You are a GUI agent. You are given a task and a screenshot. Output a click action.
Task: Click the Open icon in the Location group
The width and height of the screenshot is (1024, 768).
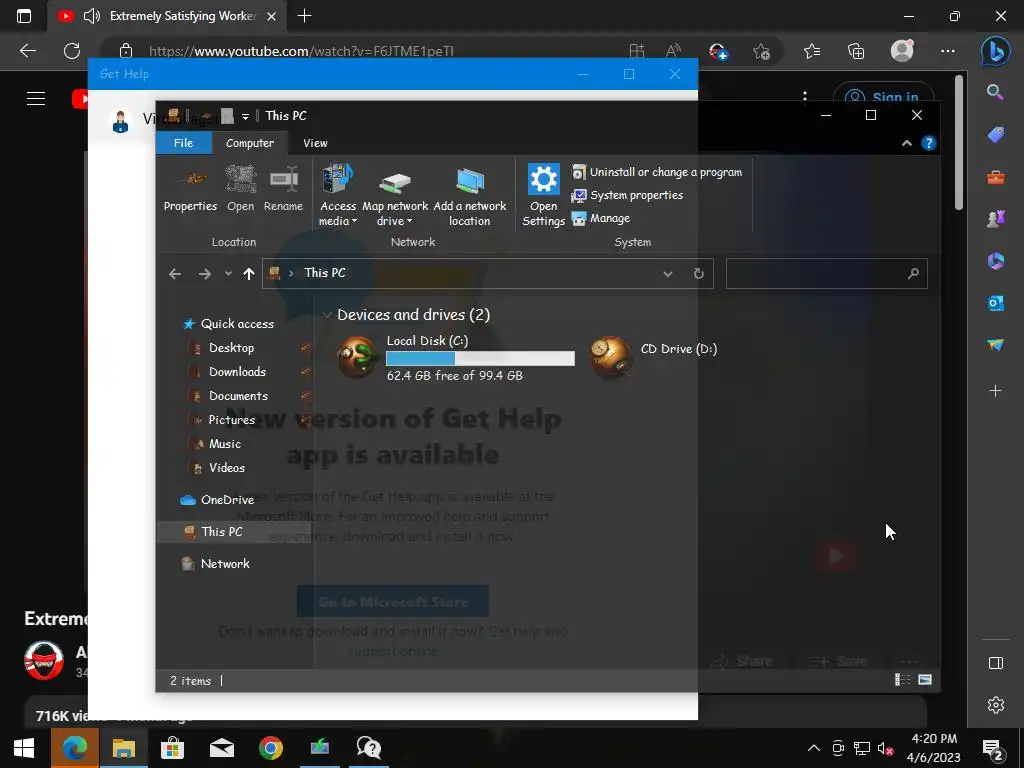coord(240,189)
